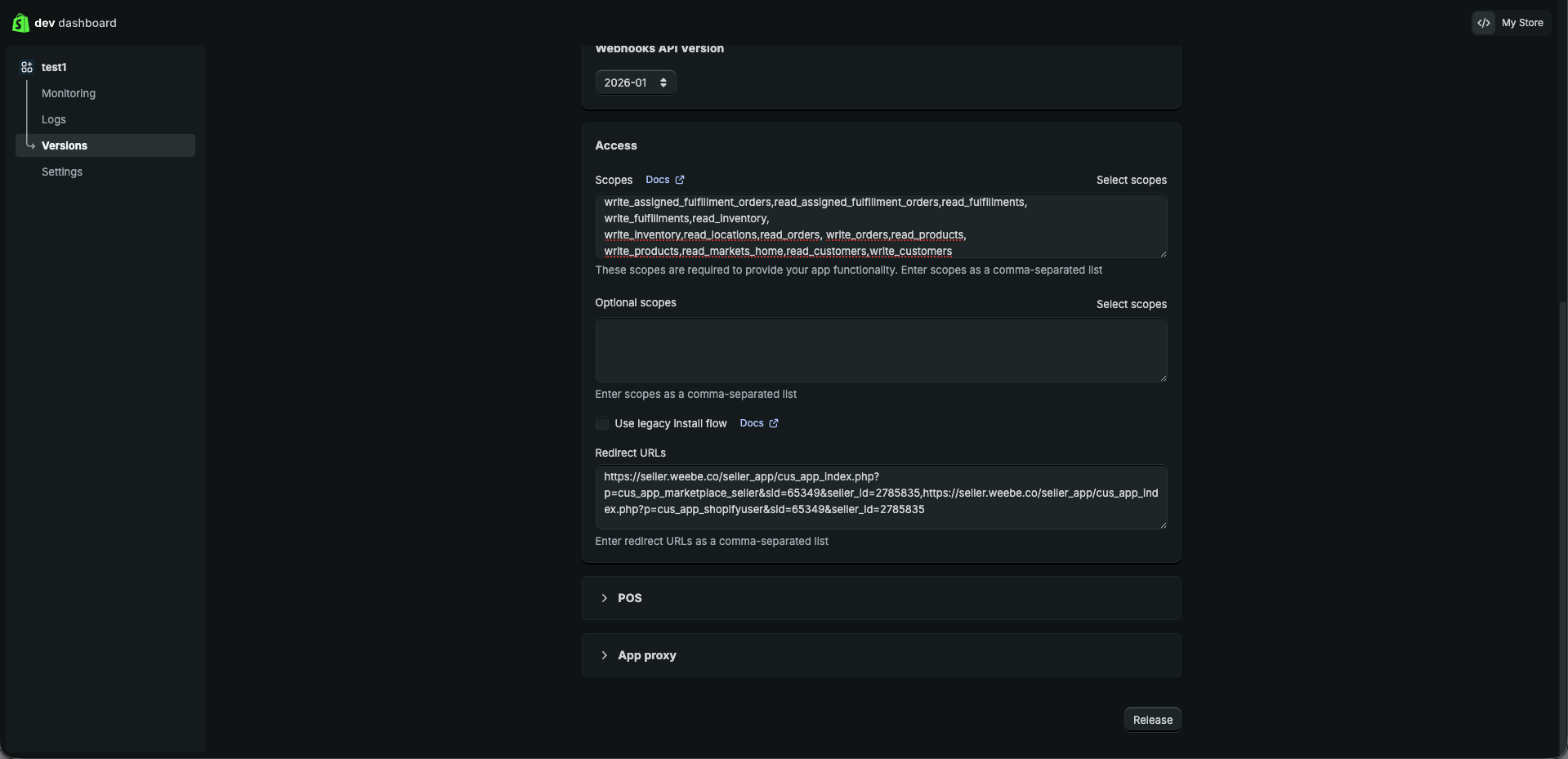Click the </> code icon beside My Store
This screenshot has height=759, width=1568.
pos(1483,23)
